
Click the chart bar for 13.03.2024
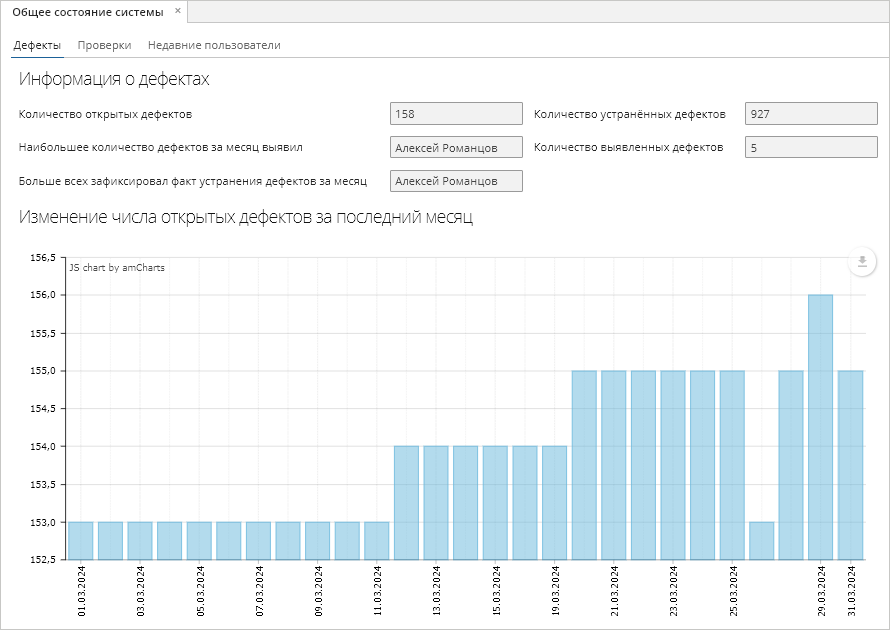436,503
